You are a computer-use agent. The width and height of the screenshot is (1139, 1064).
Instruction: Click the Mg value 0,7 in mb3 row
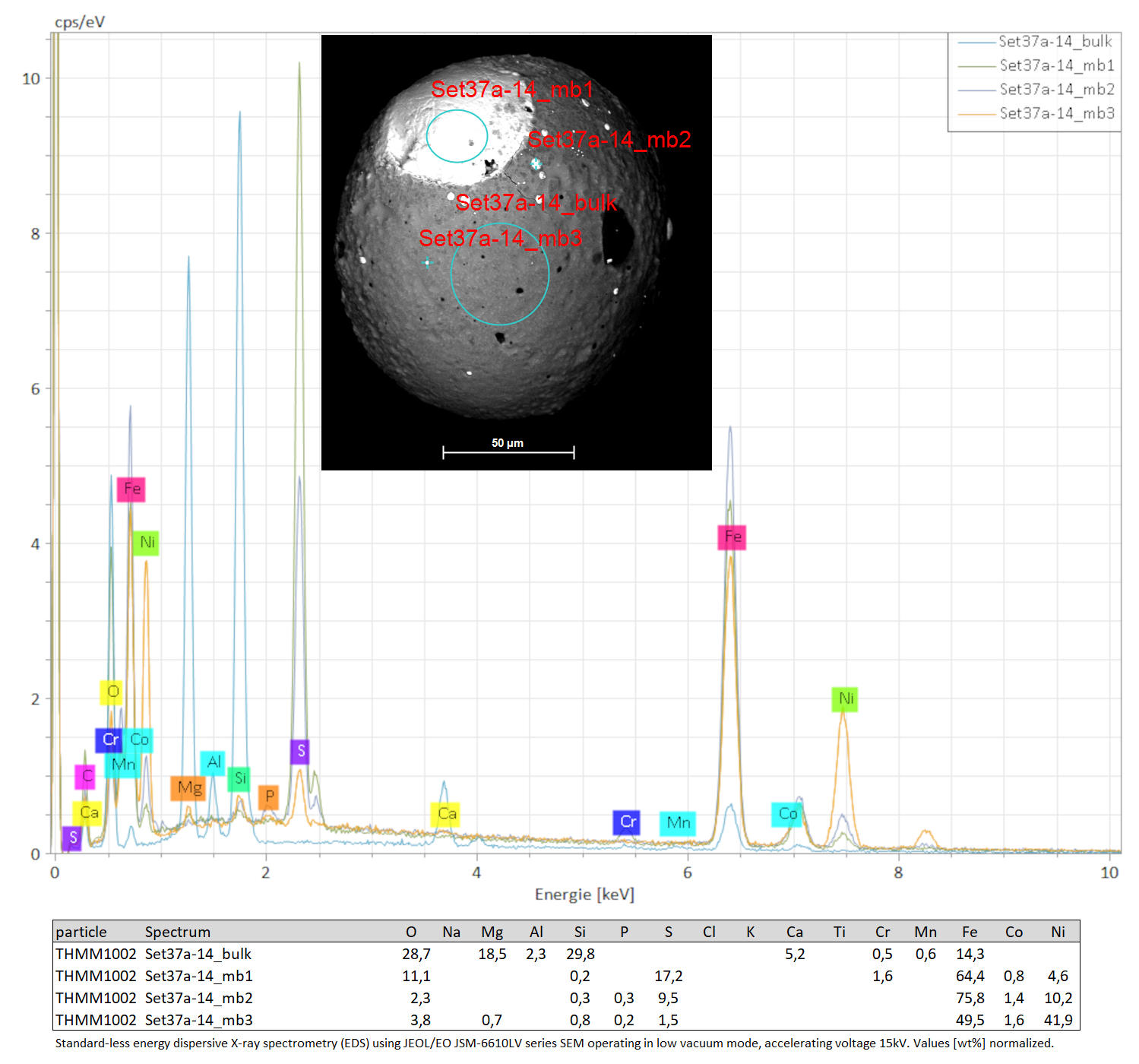point(492,1021)
